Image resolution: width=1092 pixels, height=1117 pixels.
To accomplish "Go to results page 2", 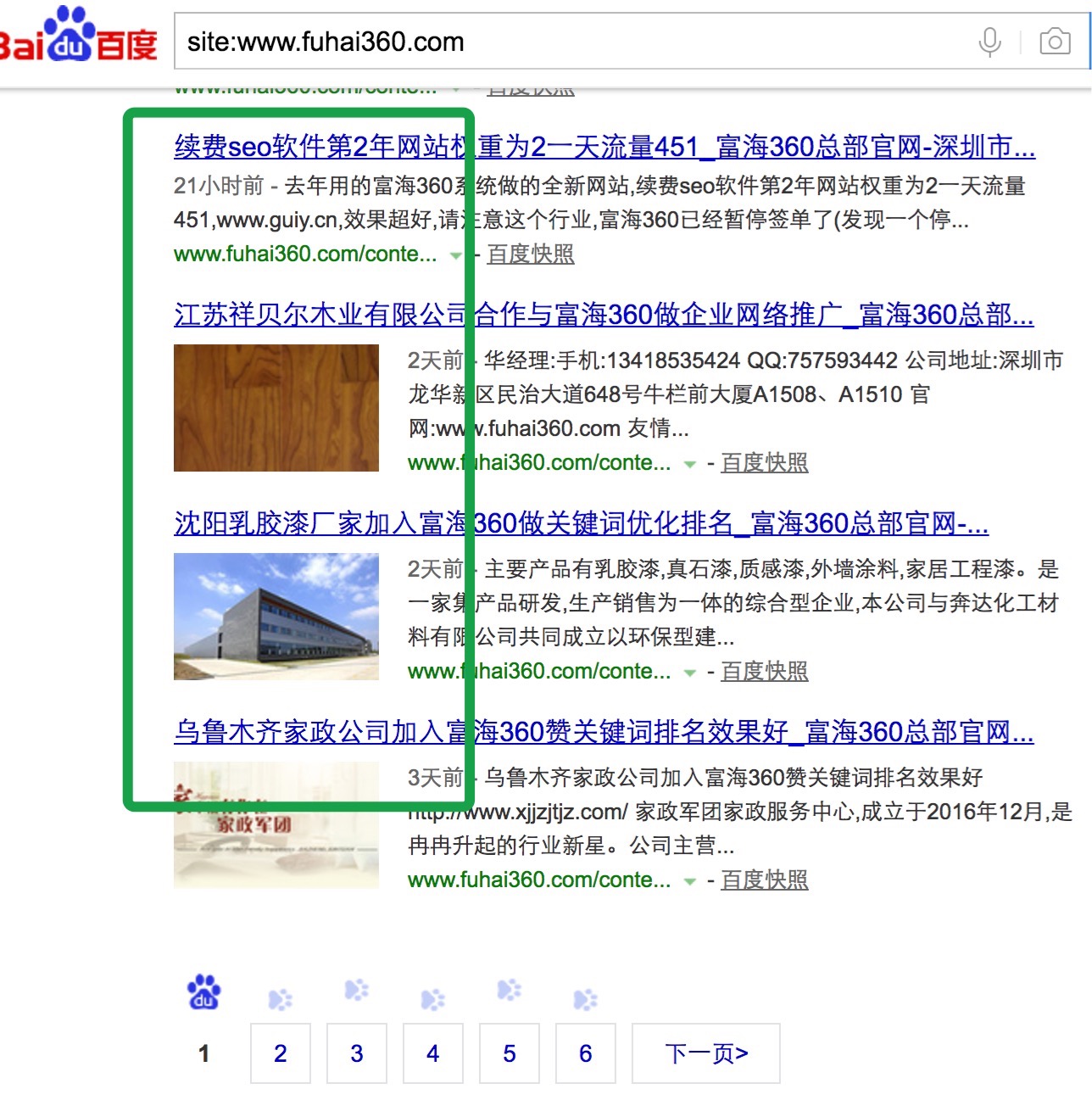I will pyautogui.click(x=281, y=1053).
